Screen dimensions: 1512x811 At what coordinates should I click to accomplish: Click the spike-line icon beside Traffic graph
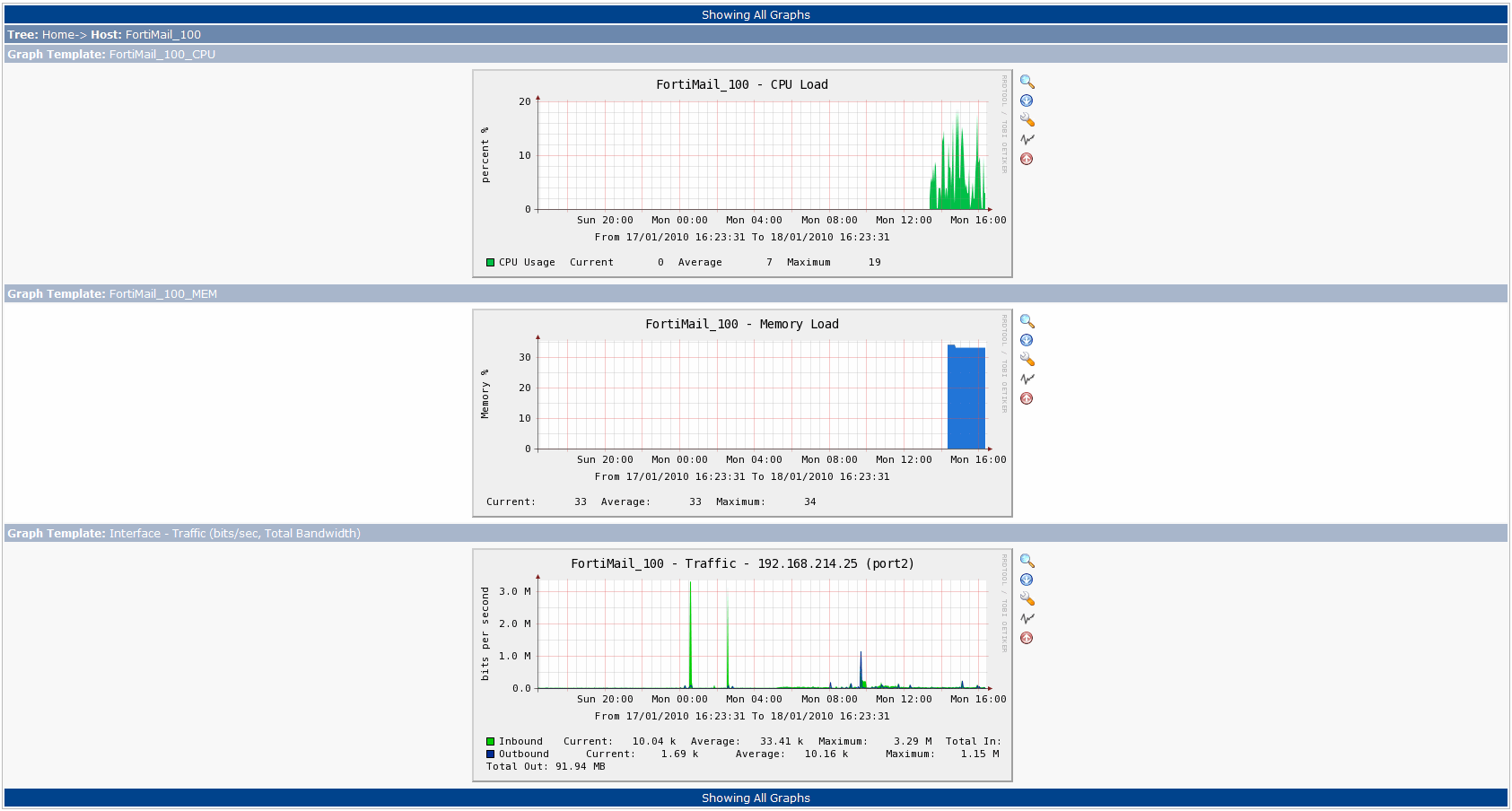1027,618
